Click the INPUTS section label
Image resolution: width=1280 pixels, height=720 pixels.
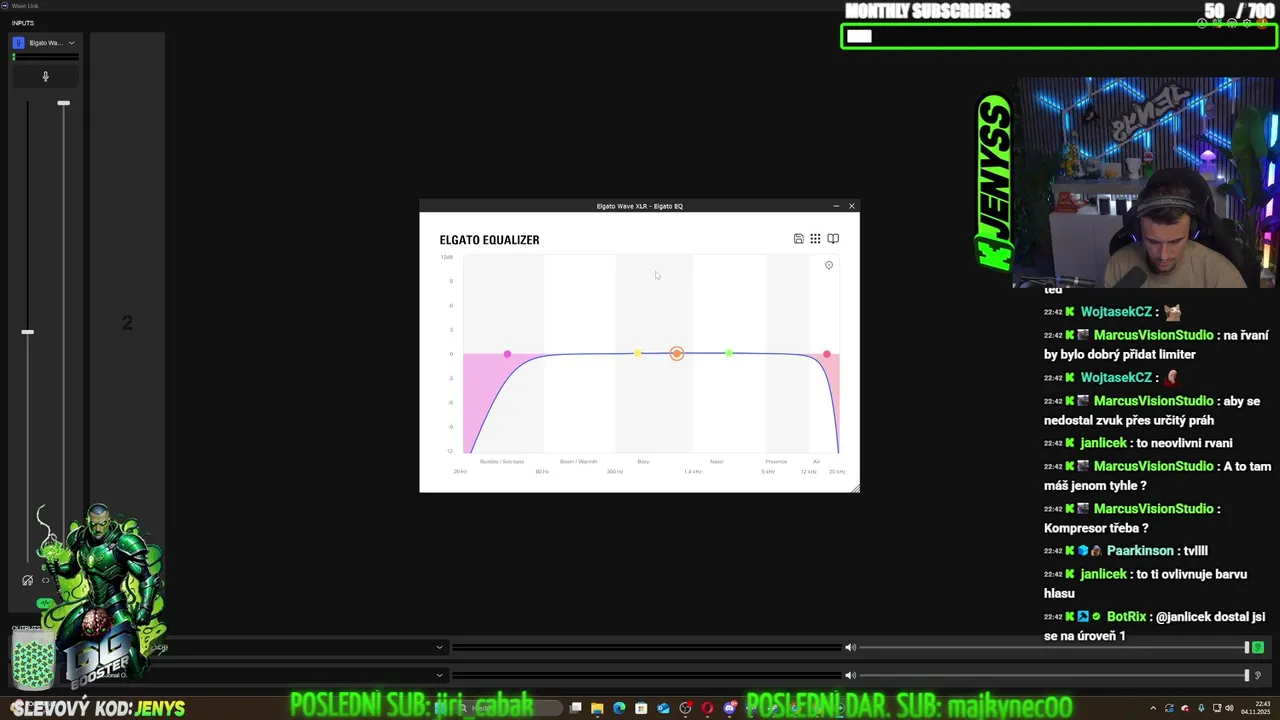click(22, 23)
